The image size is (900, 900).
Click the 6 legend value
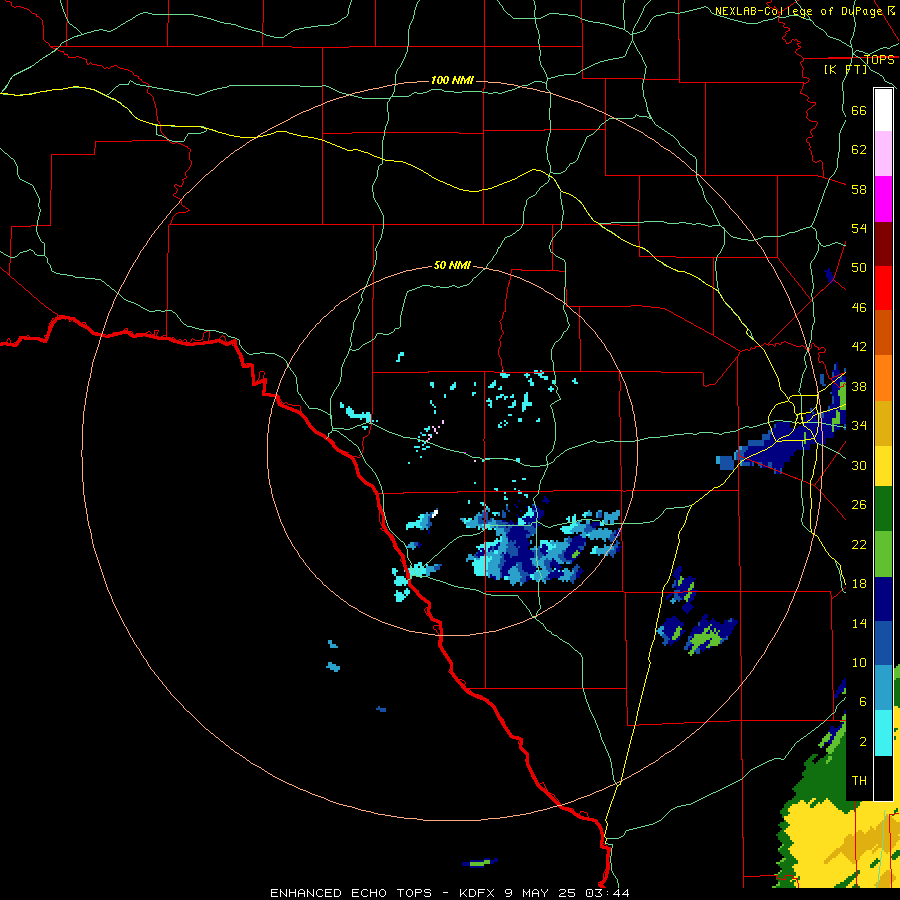(863, 702)
